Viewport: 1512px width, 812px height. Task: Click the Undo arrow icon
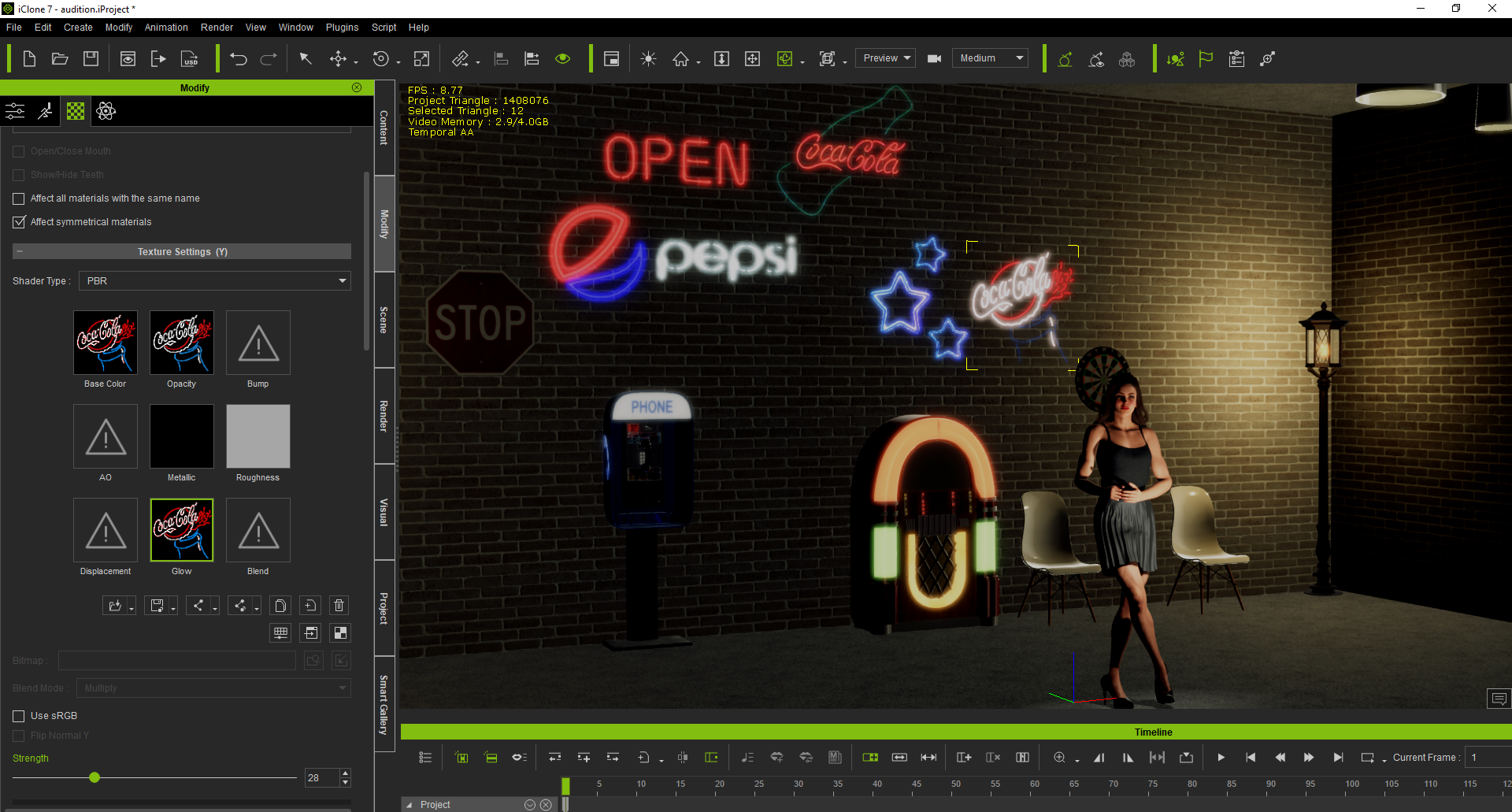click(x=239, y=59)
